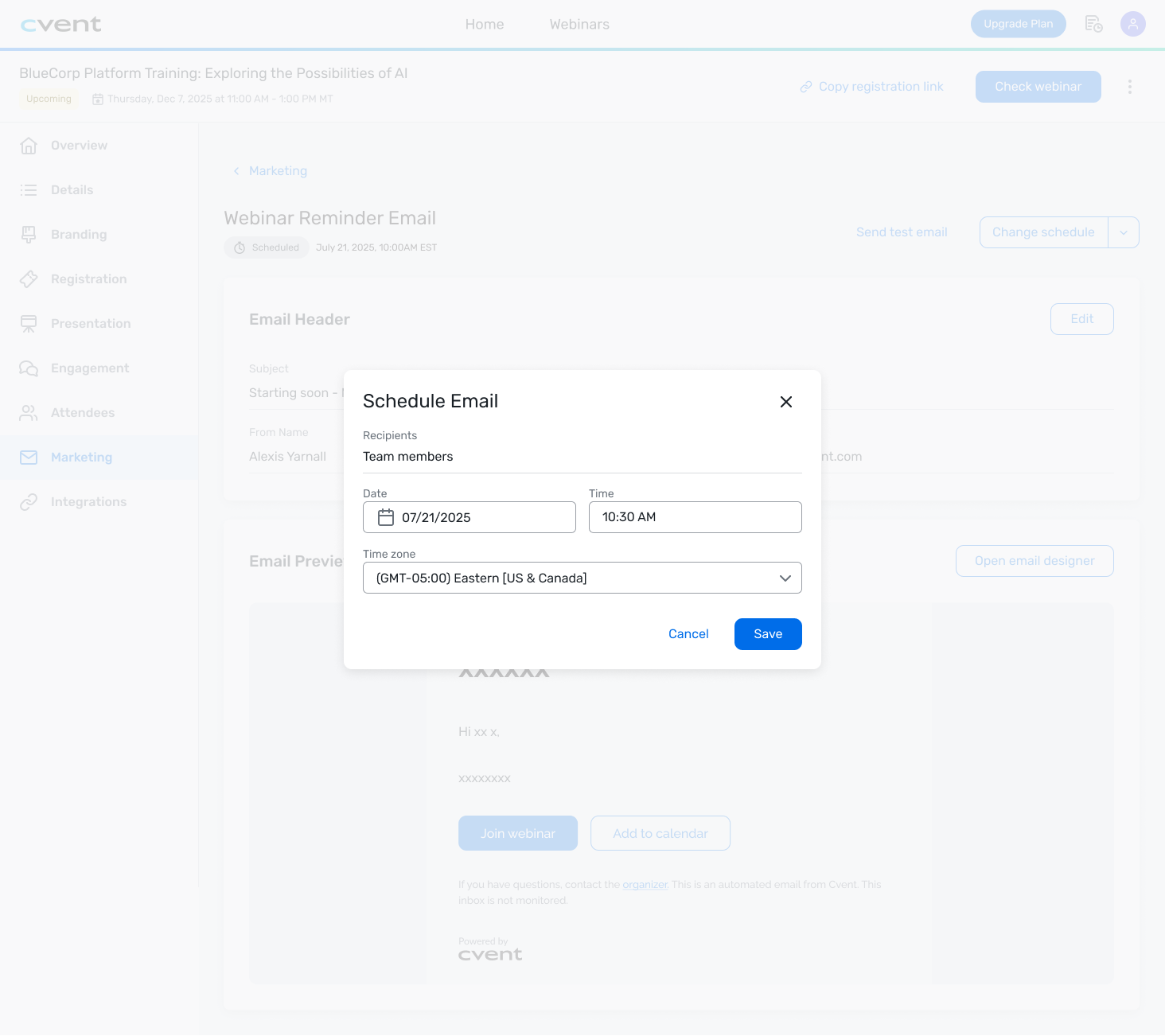Viewport: 1165px width, 1036px height.
Task: Expand the Change schedule dropdown arrow
Action: (x=1124, y=232)
